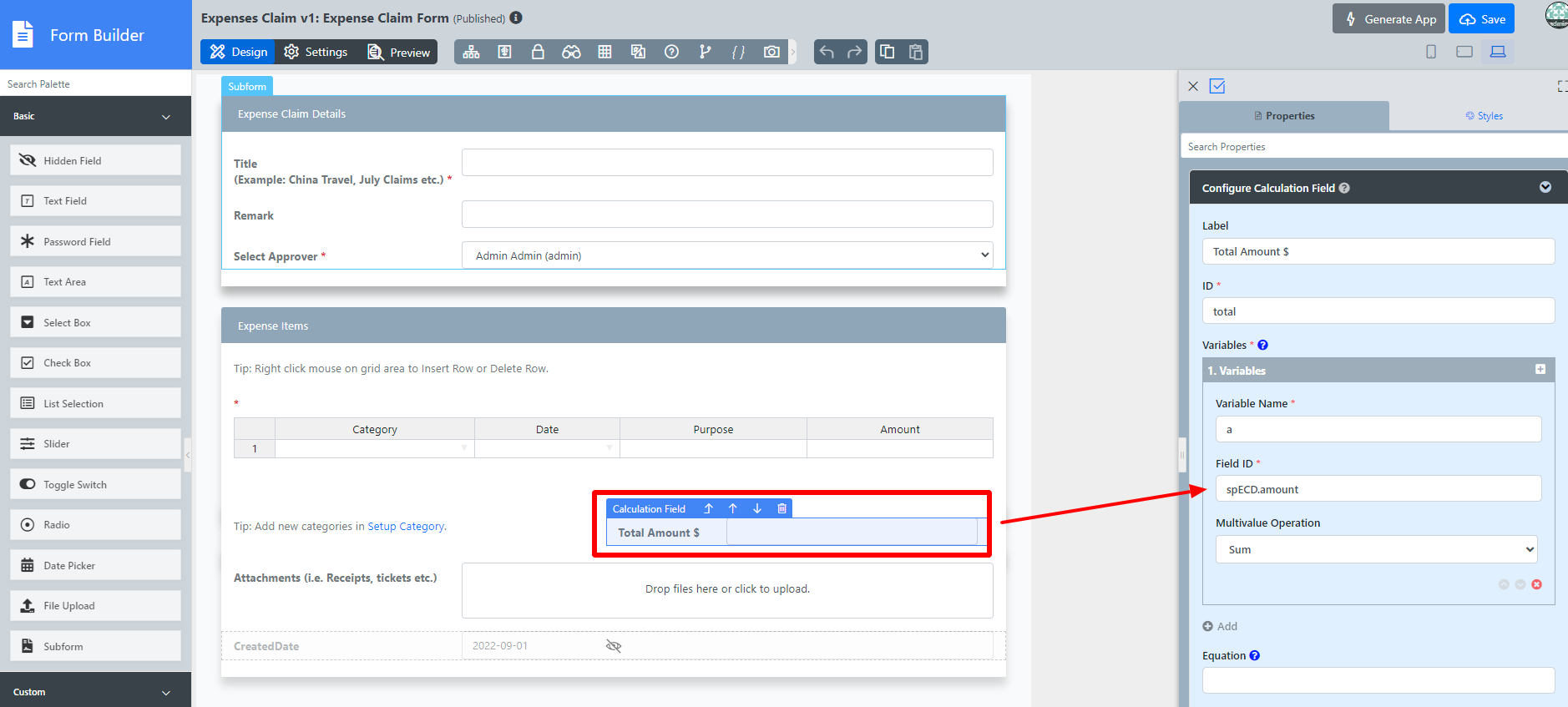The height and width of the screenshot is (707, 1568).
Task: Delete the Calculation Field with trash icon
Action: (781, 508)
